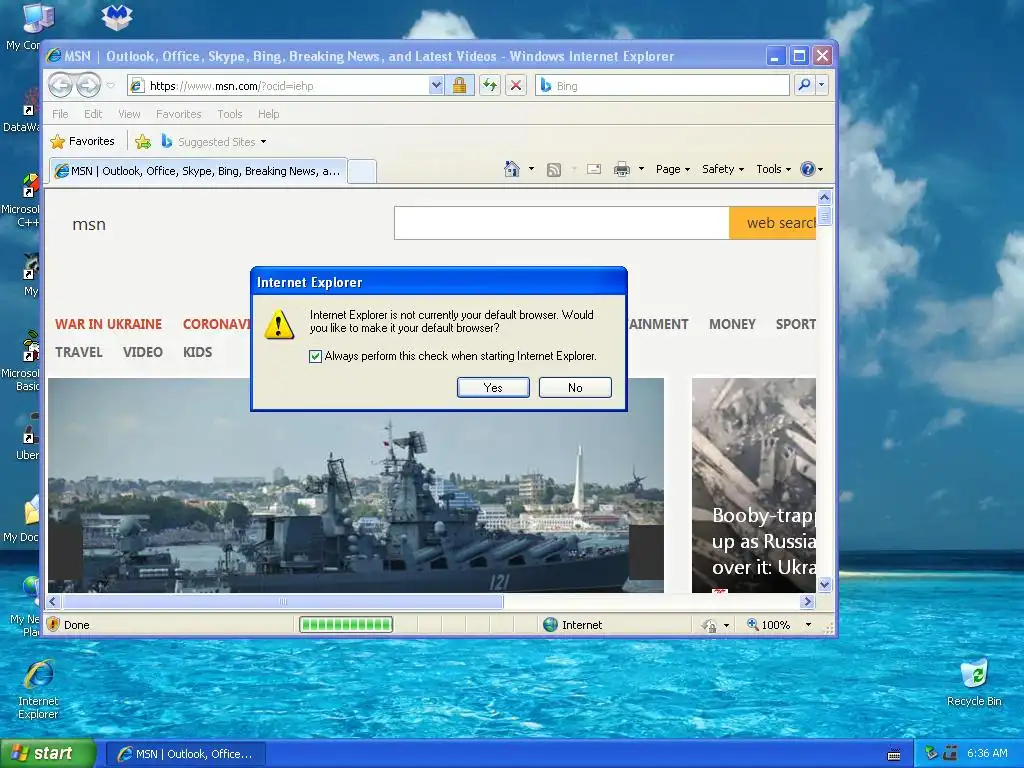Click vertical scrollbar up arrow

coord(824,197)
